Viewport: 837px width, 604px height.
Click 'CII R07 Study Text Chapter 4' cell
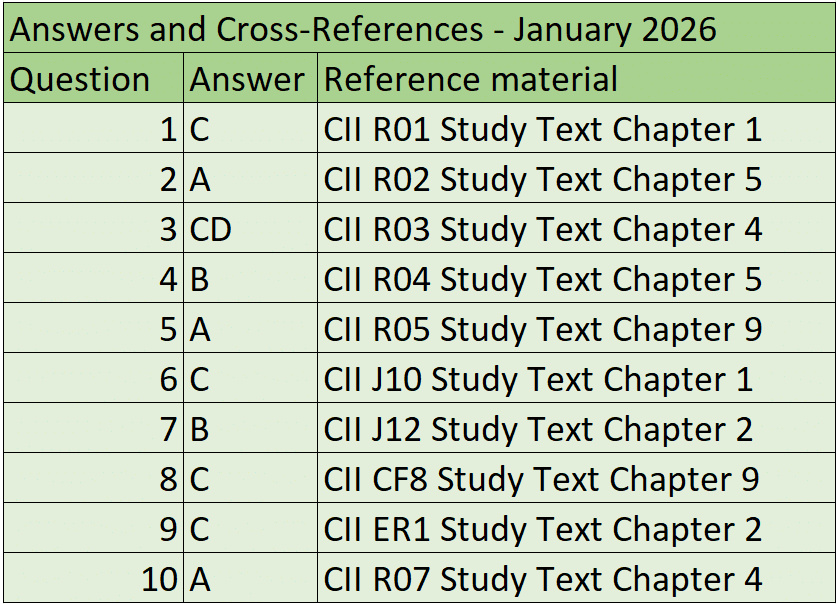tap(577, 578)
